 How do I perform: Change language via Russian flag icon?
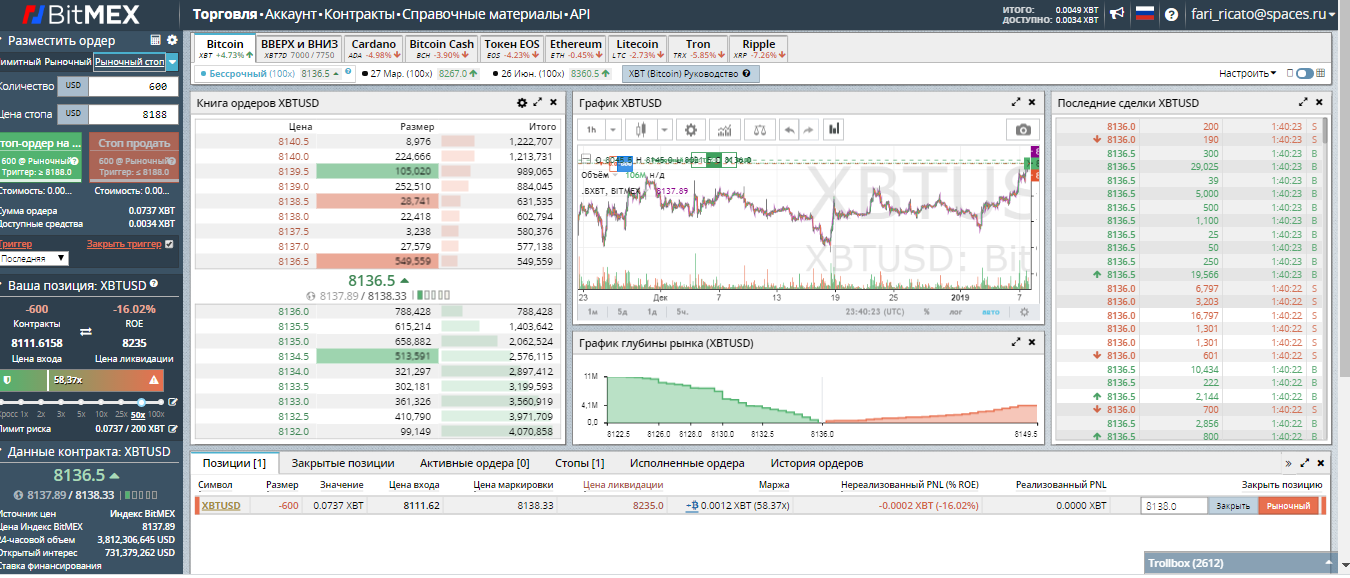tap(1145, 14)
